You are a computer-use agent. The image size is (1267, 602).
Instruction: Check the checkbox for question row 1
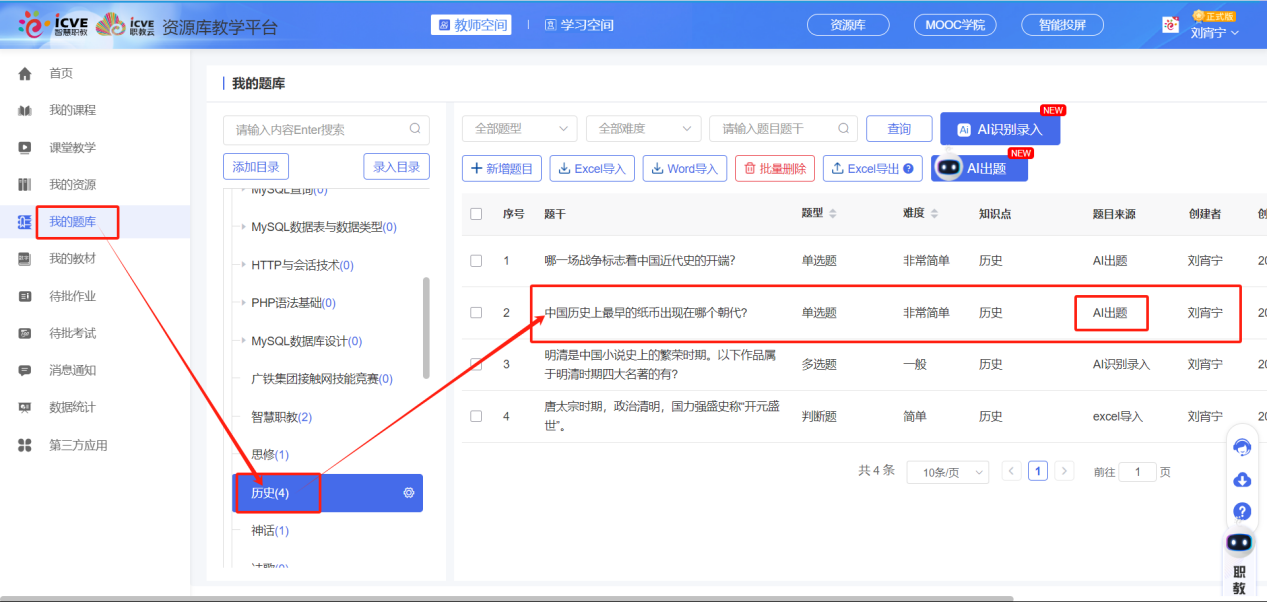tap(476, 260)
